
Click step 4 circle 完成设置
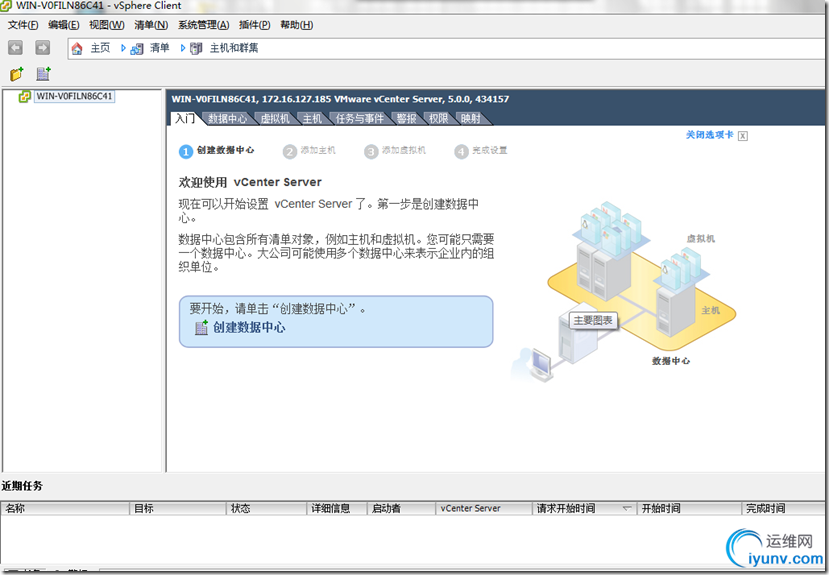tap(461, 152)
